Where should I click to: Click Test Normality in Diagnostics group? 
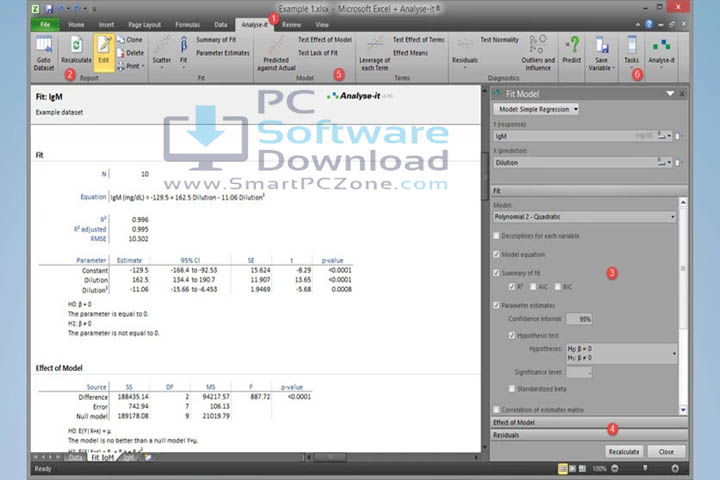499,40
